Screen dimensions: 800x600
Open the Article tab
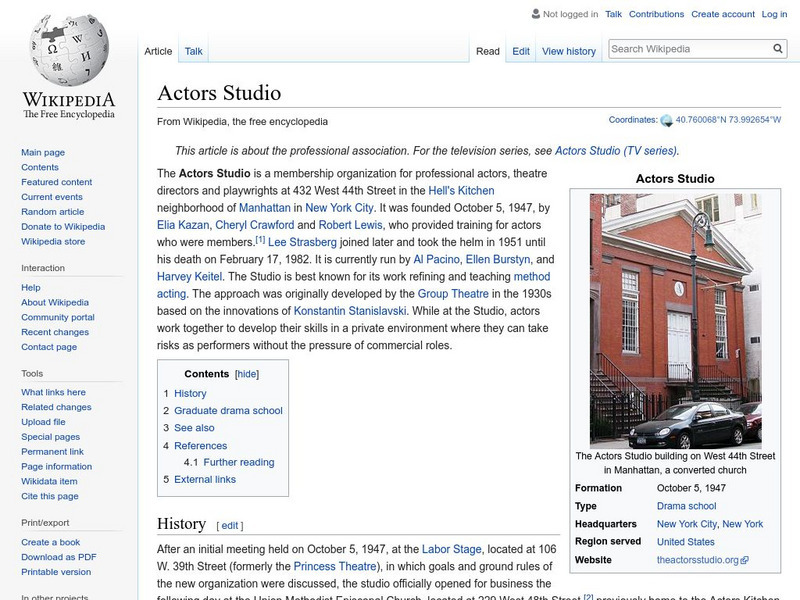pyautogui.click(x=158, y=51)
